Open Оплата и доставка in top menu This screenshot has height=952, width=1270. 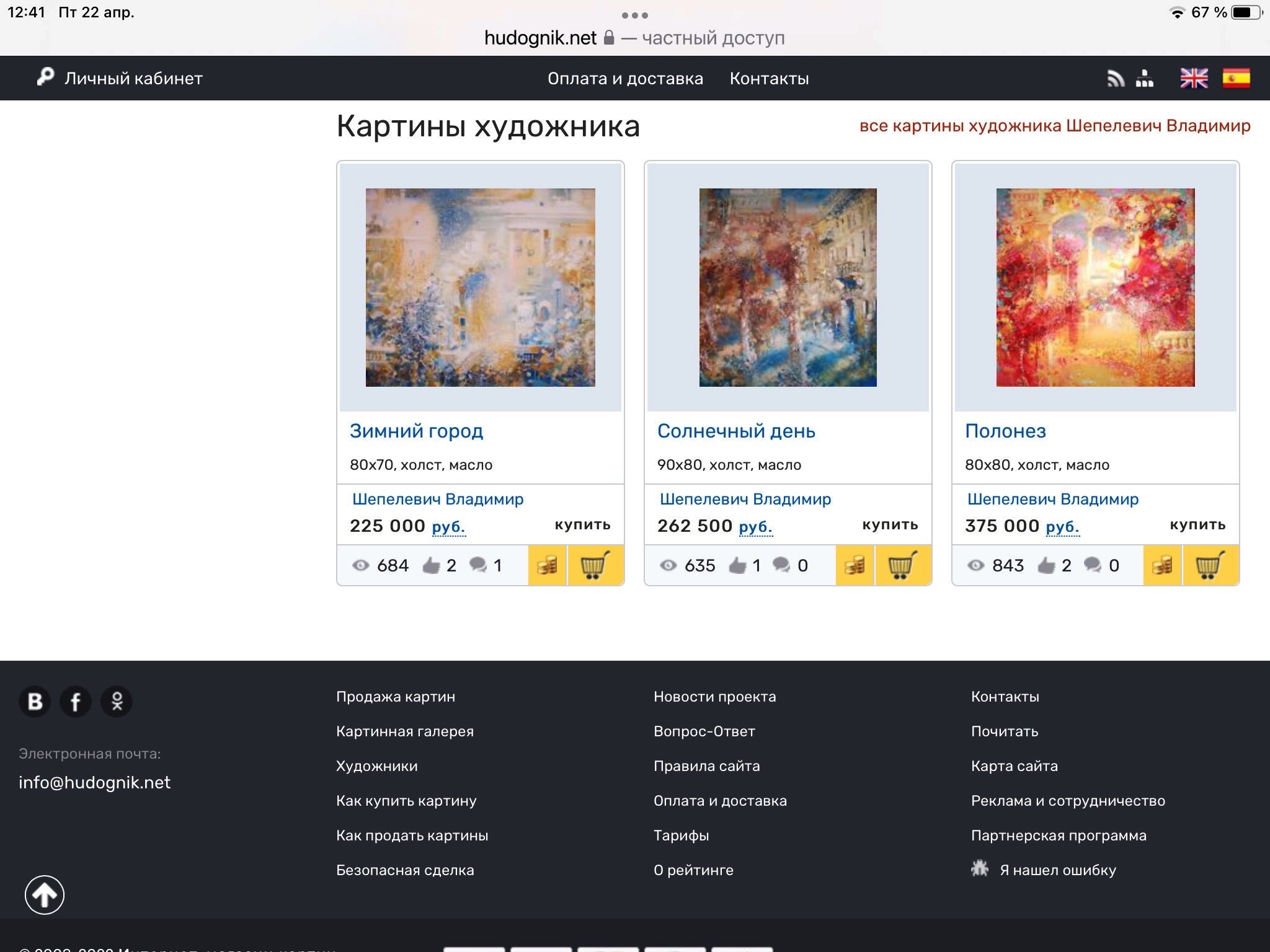tap(625, 79)
